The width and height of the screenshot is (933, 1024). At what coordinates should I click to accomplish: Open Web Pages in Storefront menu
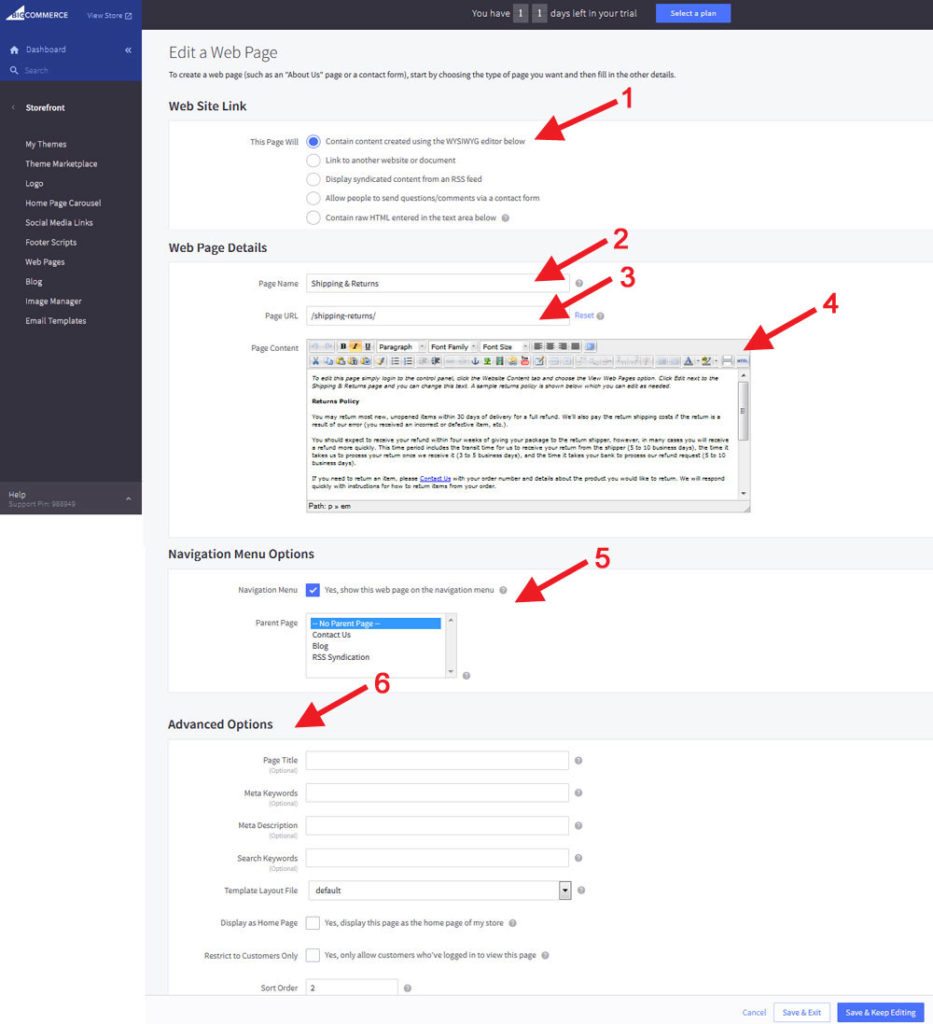(x=45, y=262)
